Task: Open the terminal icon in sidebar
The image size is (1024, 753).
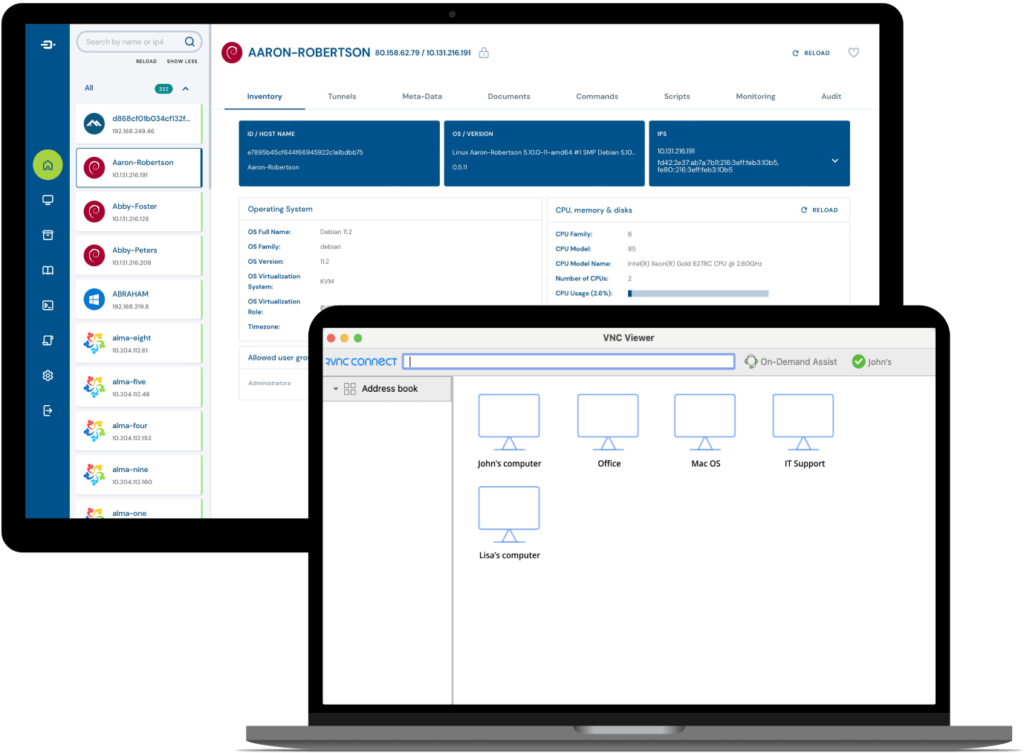Action: tap(47, 305)
